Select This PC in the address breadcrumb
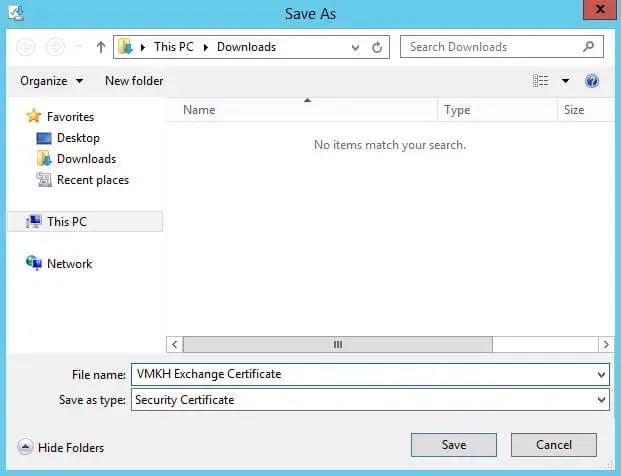 (x=173, y=47)
